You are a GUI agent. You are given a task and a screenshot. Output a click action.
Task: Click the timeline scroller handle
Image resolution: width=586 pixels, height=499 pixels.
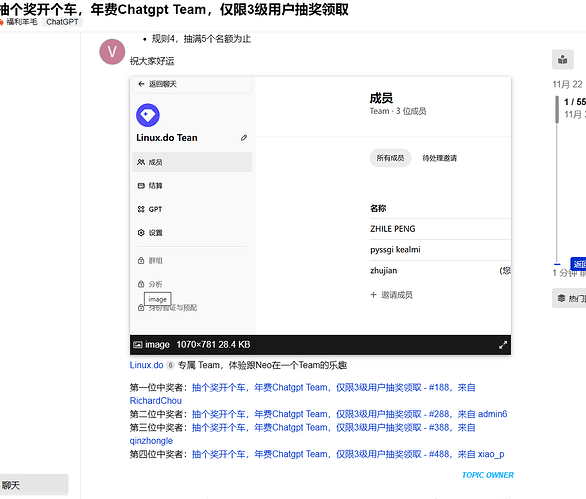tap(557, 109)
